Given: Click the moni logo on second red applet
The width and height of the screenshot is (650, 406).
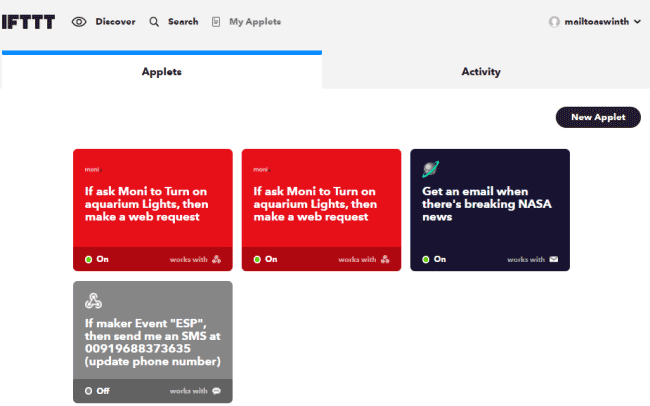Looking at the screenshot, I should 262,169.
